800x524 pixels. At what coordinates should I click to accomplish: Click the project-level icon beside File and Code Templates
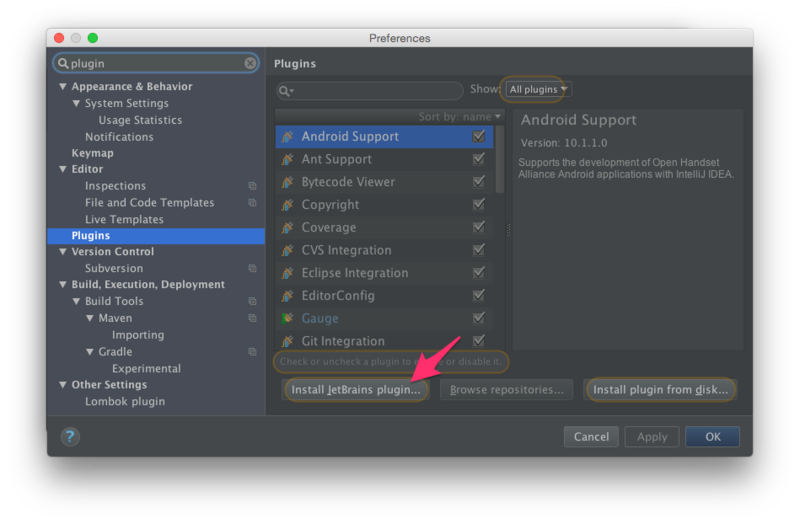(x=252, y=203)
